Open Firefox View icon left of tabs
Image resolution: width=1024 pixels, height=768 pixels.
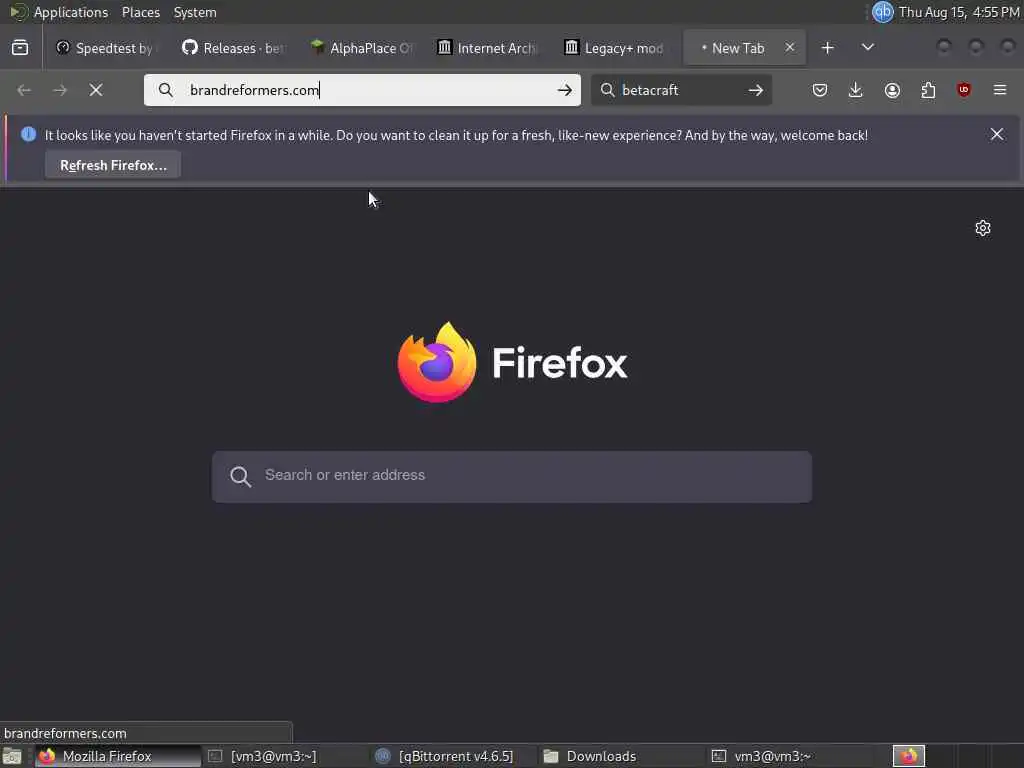coord(20,48)
